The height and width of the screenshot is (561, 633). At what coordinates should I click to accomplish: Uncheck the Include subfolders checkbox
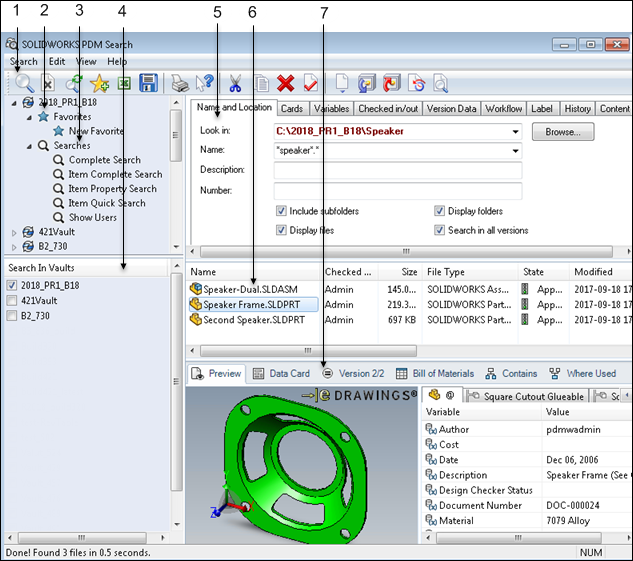281,212
